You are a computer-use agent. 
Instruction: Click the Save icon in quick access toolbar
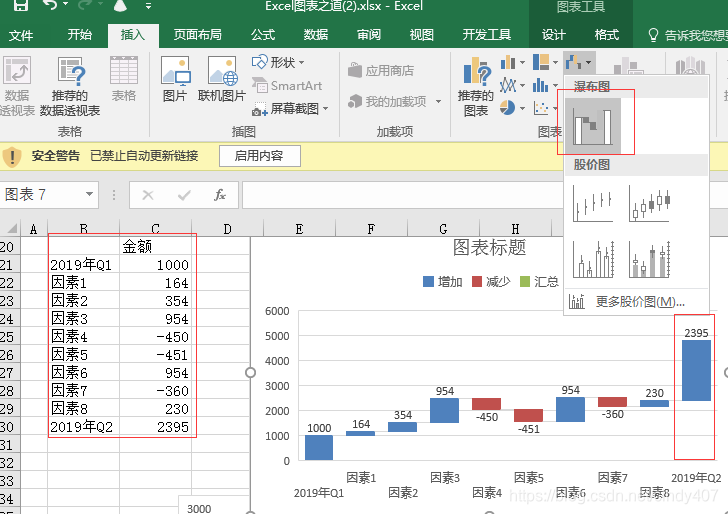[x=20, y=5]
